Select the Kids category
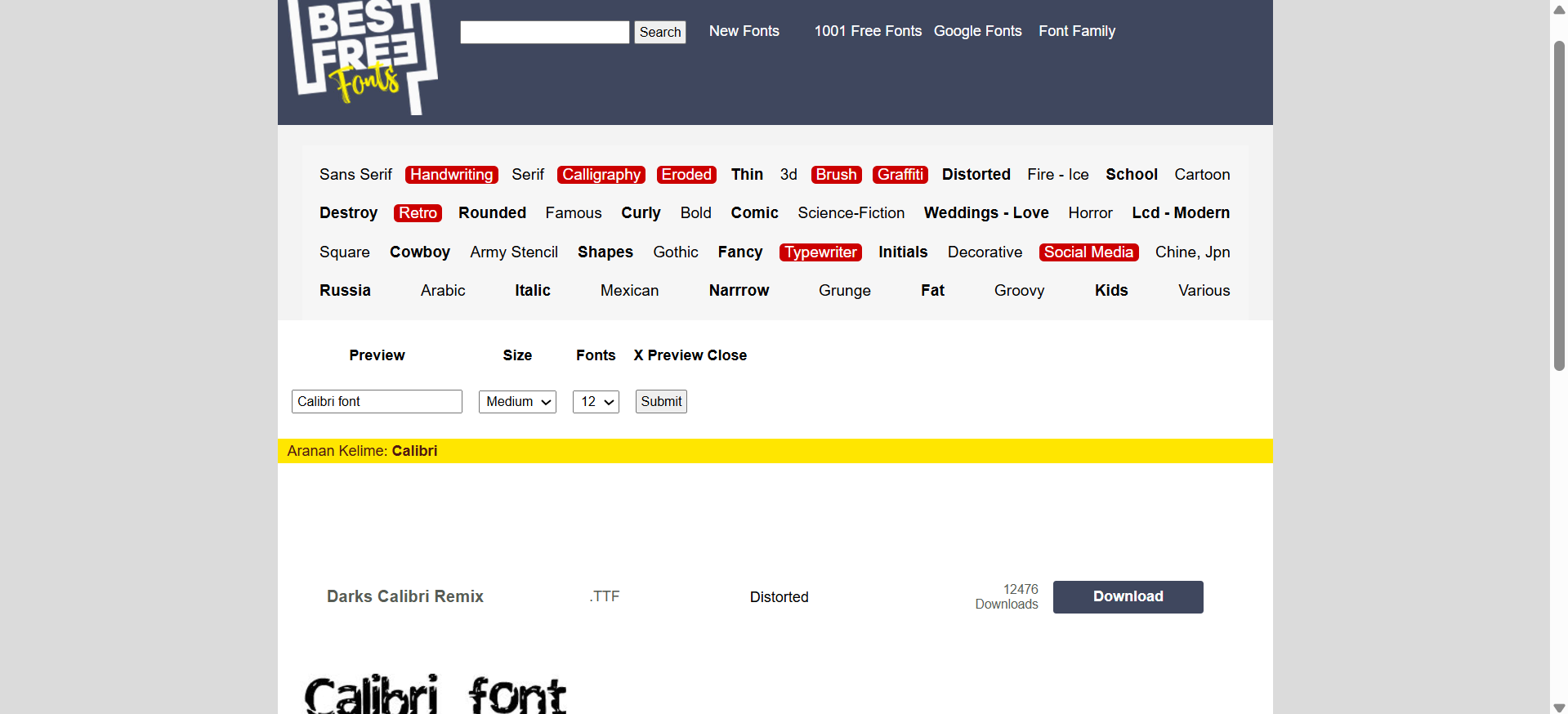Viewport: 1568px width, 714px height. click(1111, 291)
